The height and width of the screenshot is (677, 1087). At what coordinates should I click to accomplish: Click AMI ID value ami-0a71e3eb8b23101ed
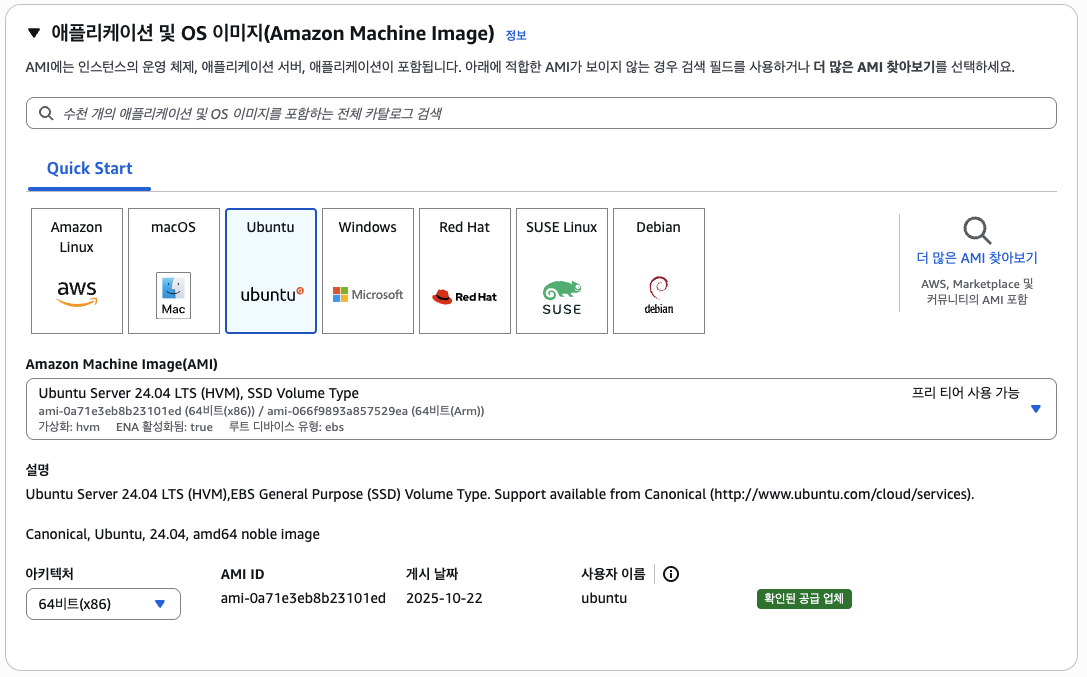[x=303, y=598]
